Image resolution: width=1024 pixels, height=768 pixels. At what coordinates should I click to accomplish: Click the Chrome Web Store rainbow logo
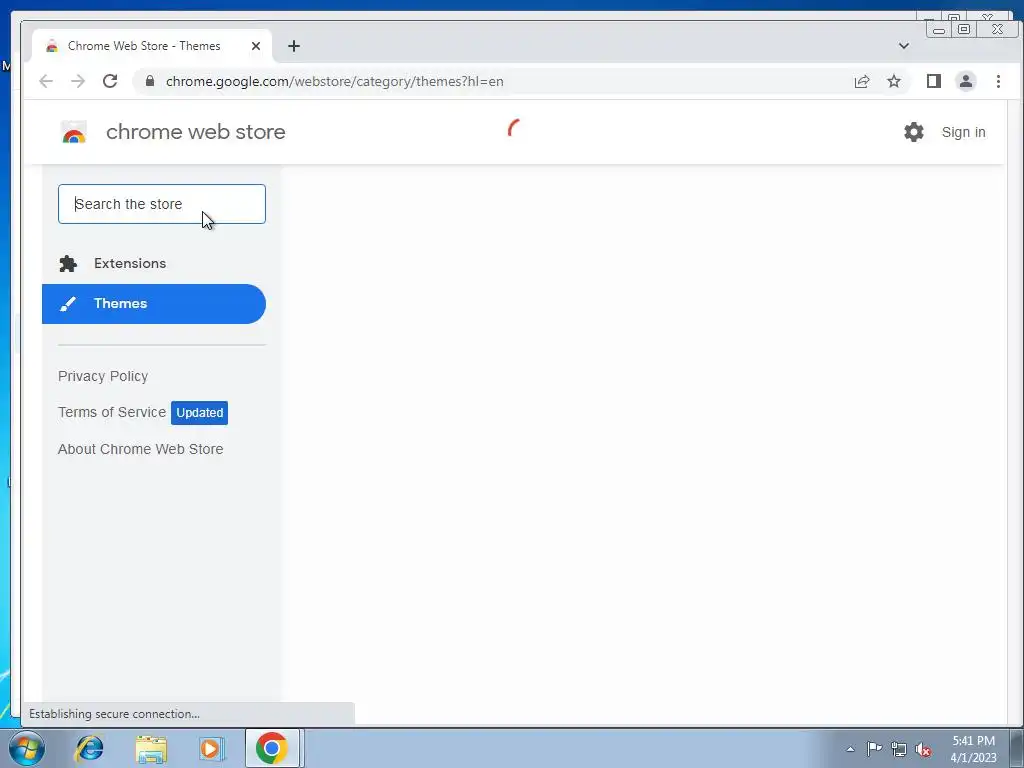[74, 133]
